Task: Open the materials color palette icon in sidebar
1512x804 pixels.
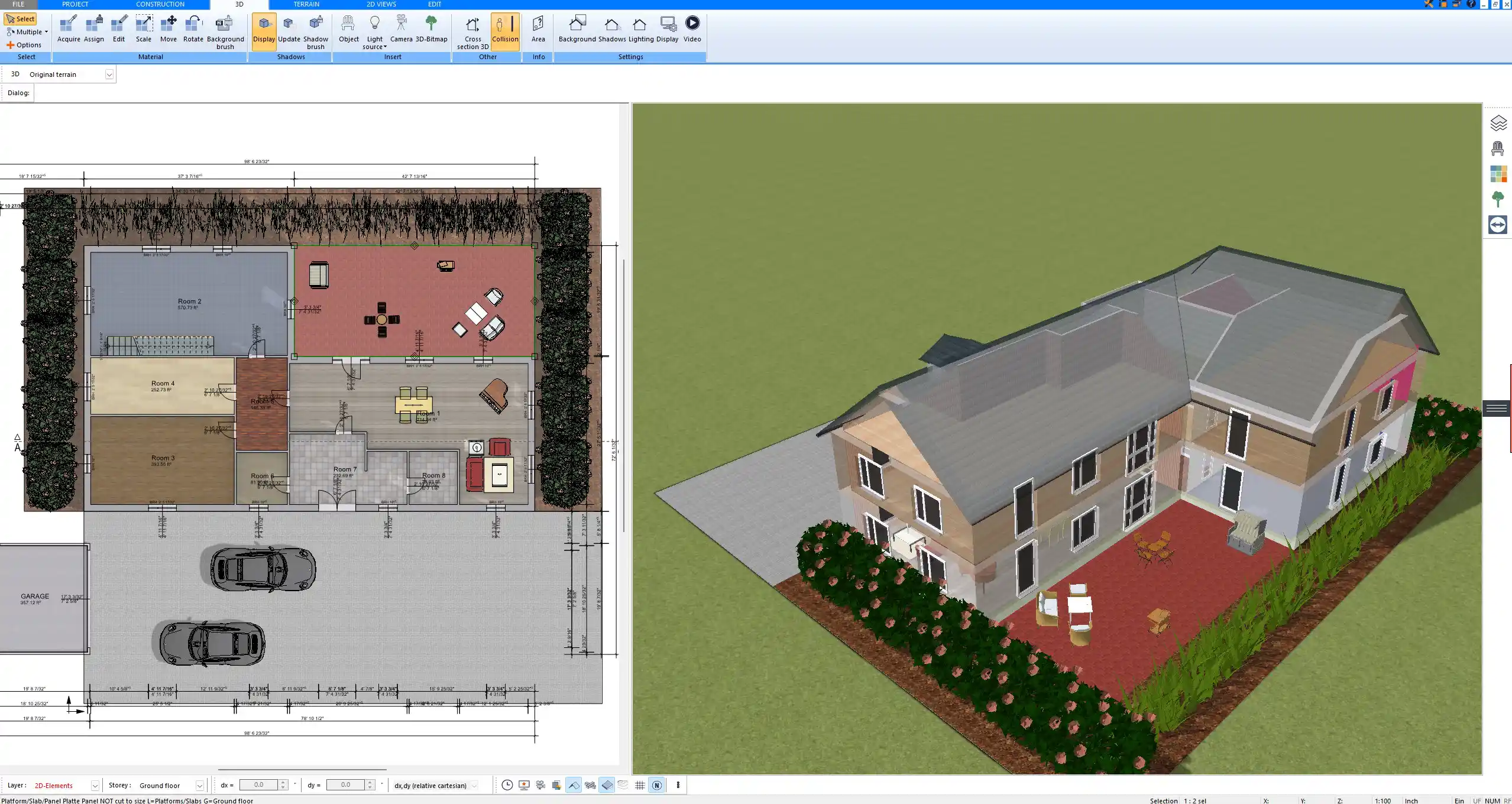Action: coord(1498,174)
